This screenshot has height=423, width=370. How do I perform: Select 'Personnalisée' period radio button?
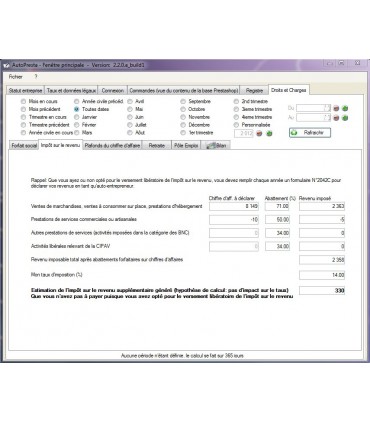236,125
